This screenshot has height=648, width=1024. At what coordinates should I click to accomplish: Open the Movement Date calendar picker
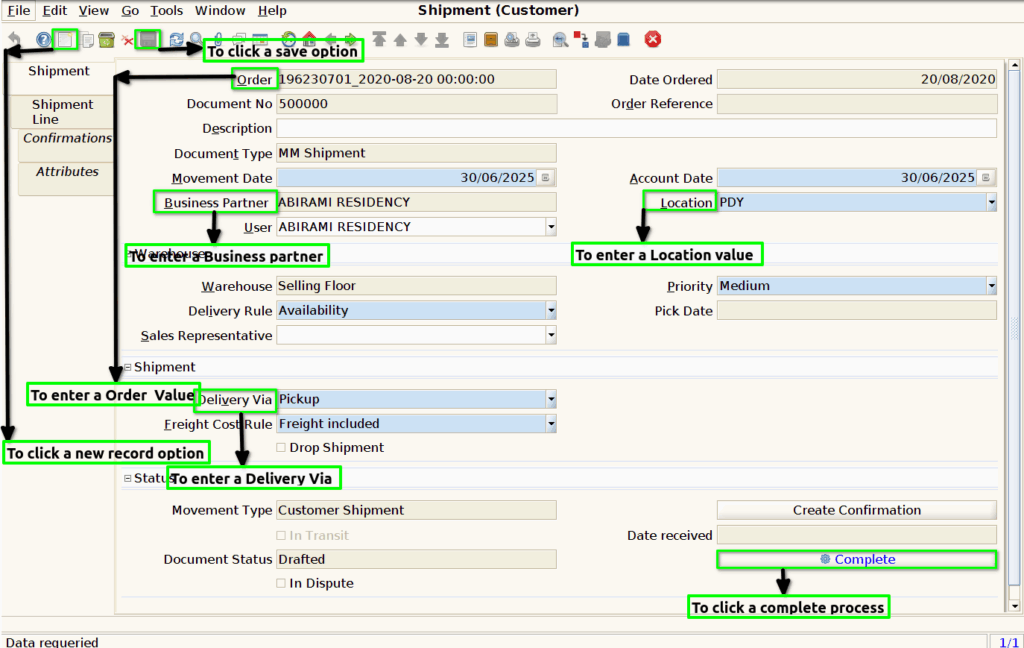point(546,177)
